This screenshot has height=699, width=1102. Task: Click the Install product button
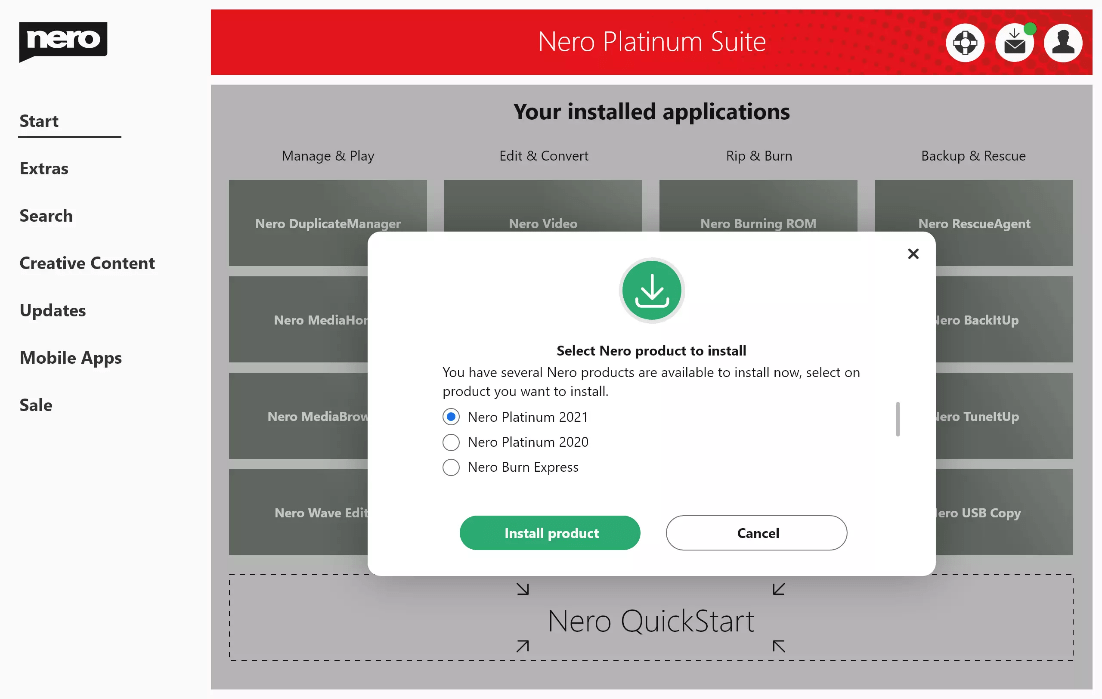(x=549, y=533)
